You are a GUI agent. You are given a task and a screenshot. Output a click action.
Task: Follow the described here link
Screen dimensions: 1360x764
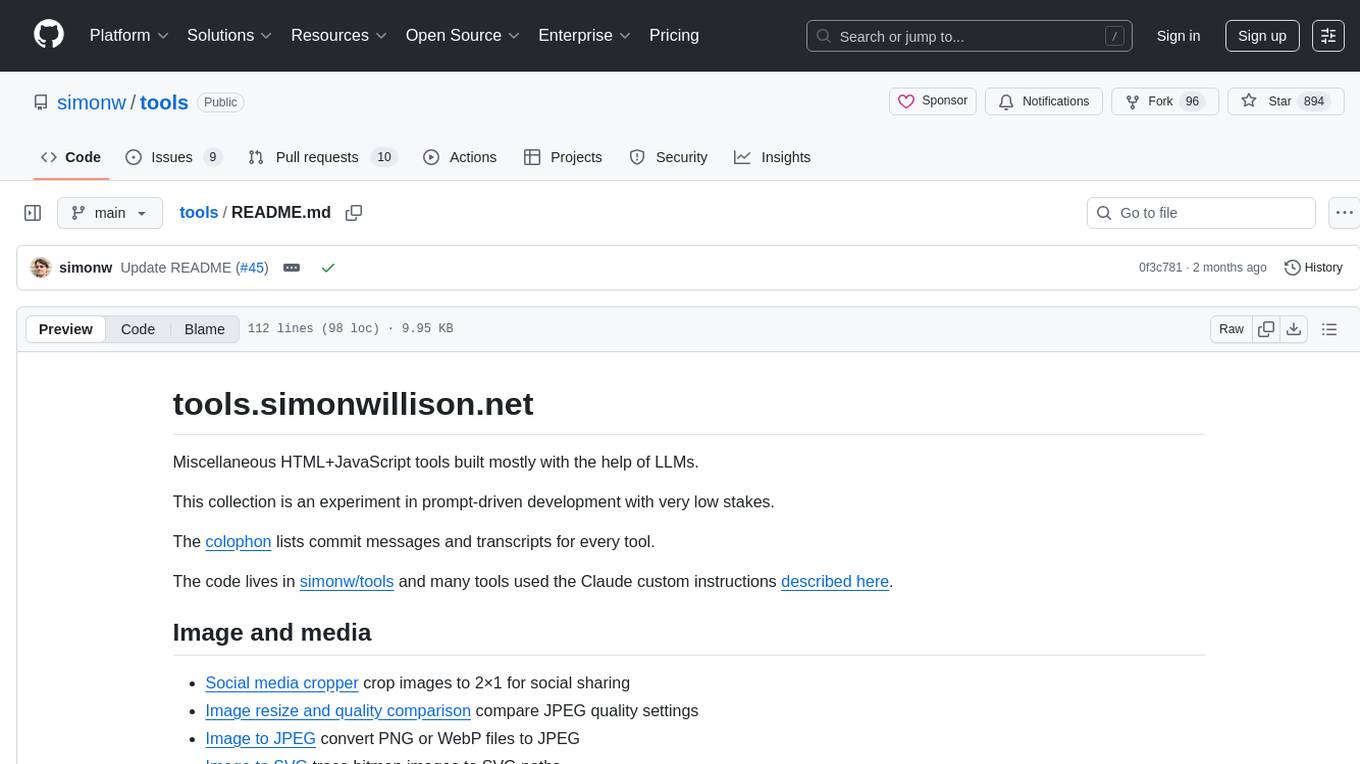(x=835, y=581)
